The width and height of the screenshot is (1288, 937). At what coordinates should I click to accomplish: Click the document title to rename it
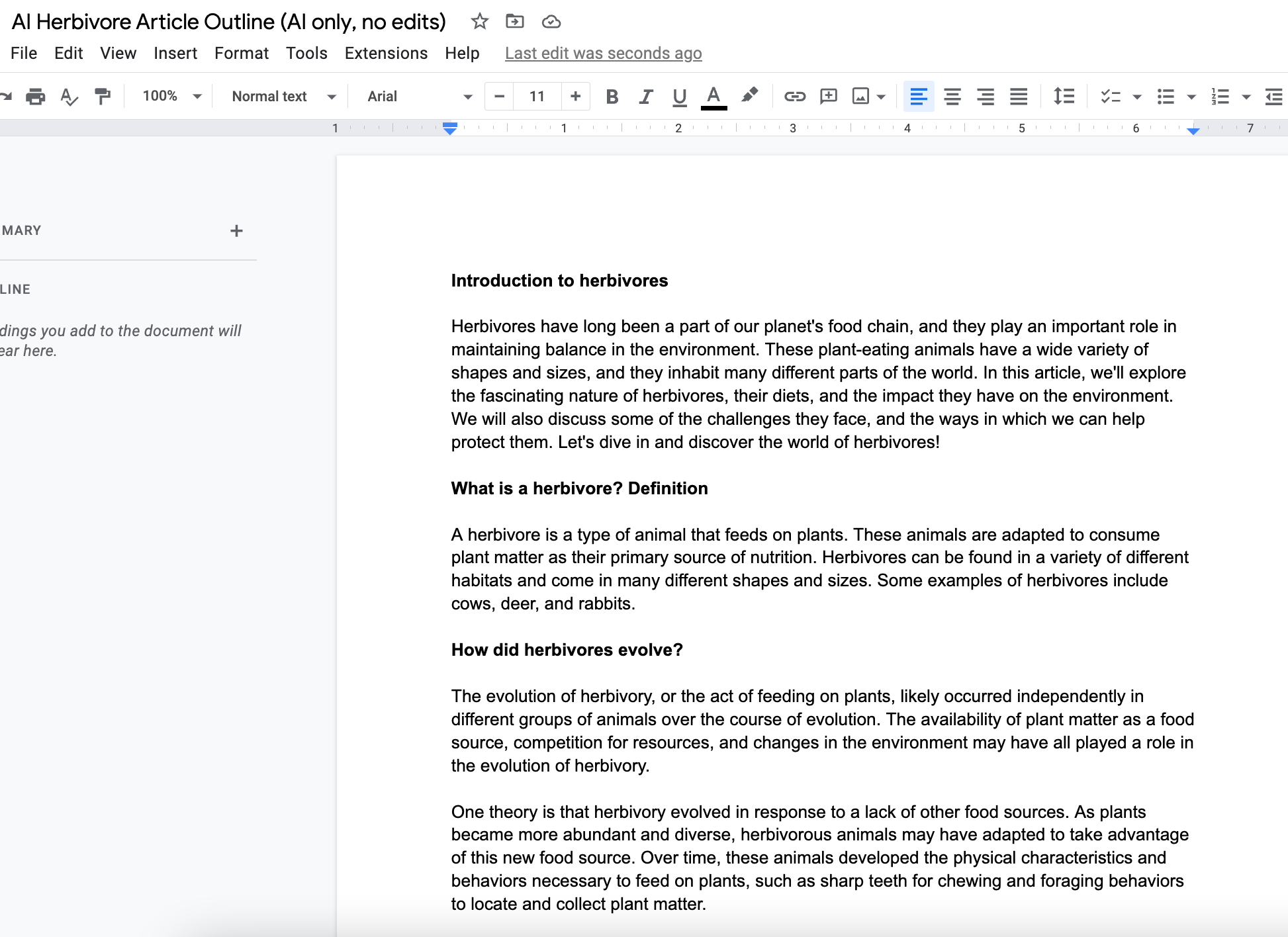point(229,22)
